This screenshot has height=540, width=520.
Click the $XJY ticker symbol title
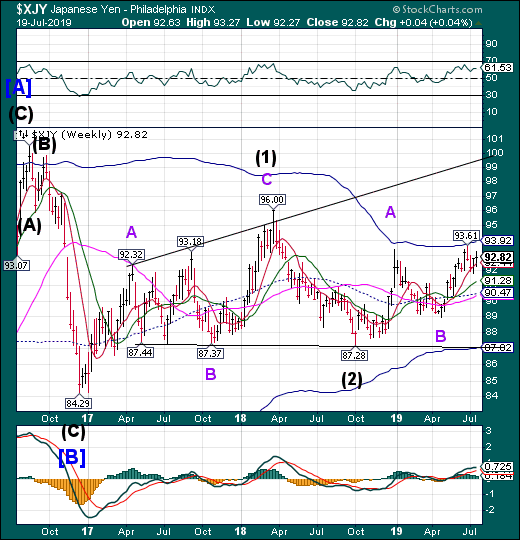tap(31, 9)
